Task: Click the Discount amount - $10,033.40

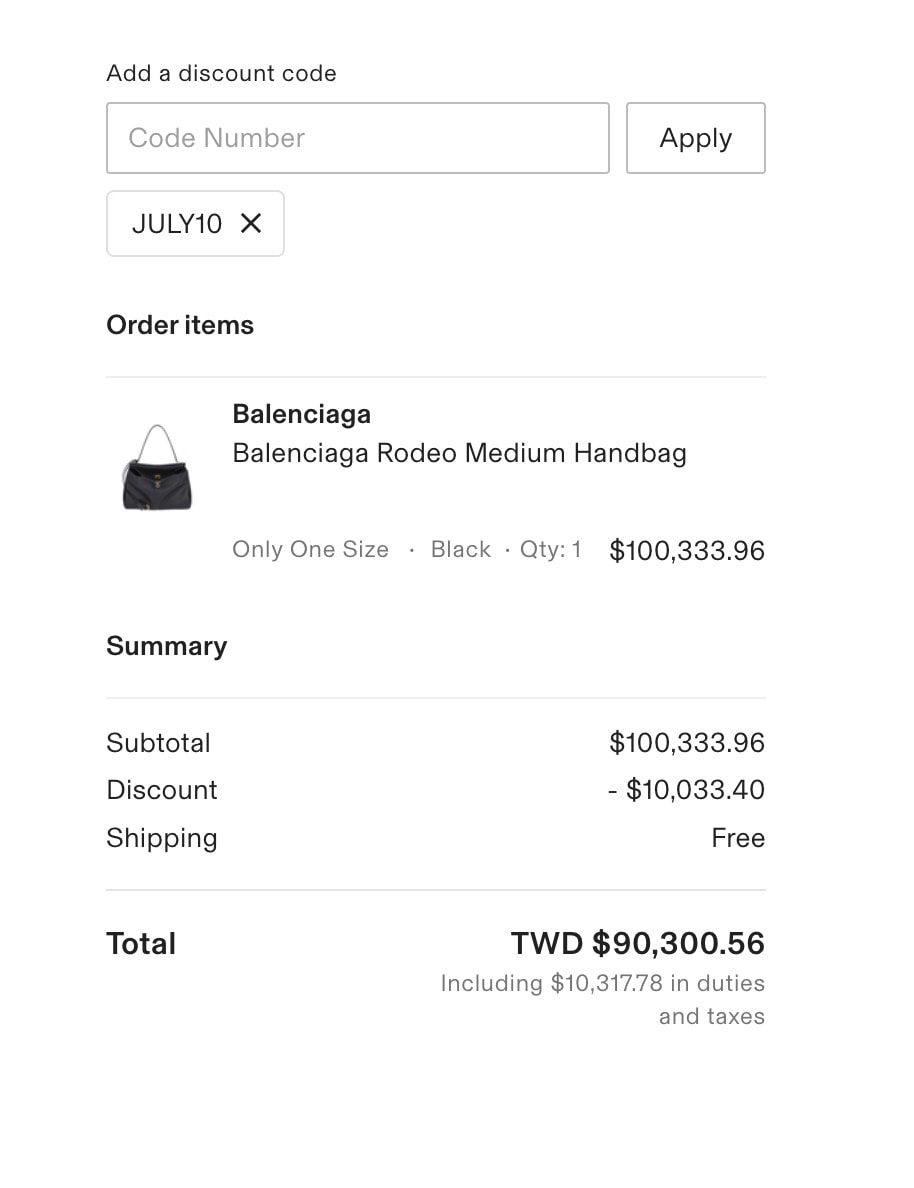Action: point(686,789)
